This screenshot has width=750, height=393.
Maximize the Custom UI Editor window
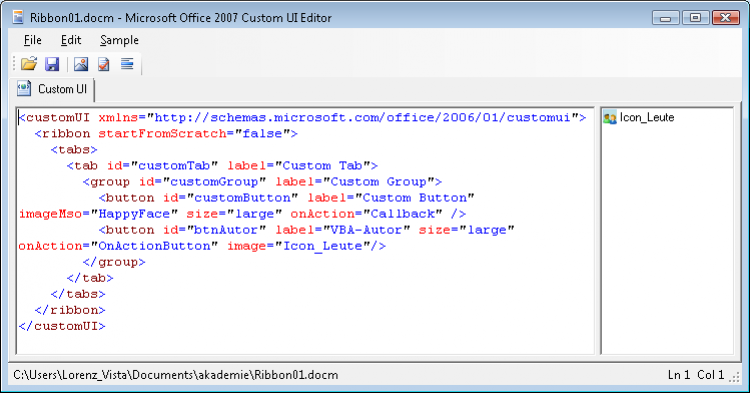tap(695, 18)
